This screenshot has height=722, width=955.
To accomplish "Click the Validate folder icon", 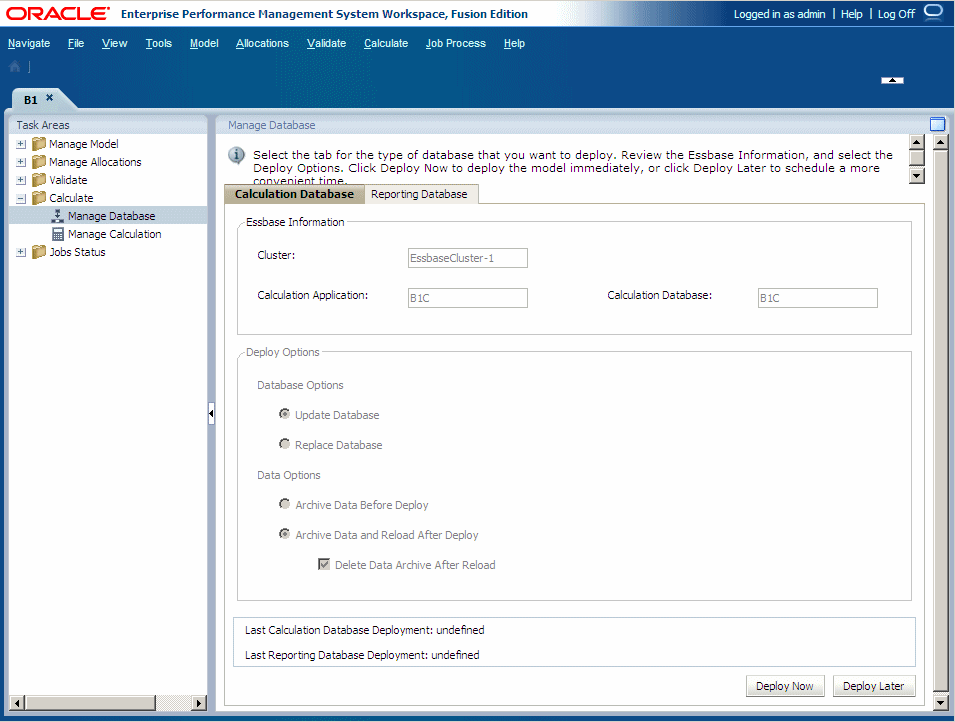I will click(39, 180).
